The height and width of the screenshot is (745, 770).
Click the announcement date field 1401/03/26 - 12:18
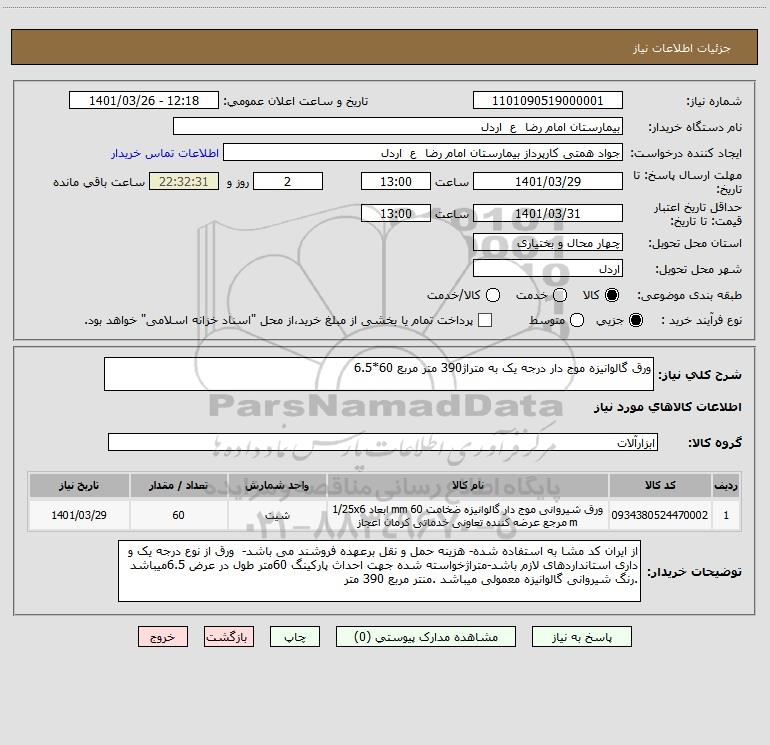coord(144,100)
